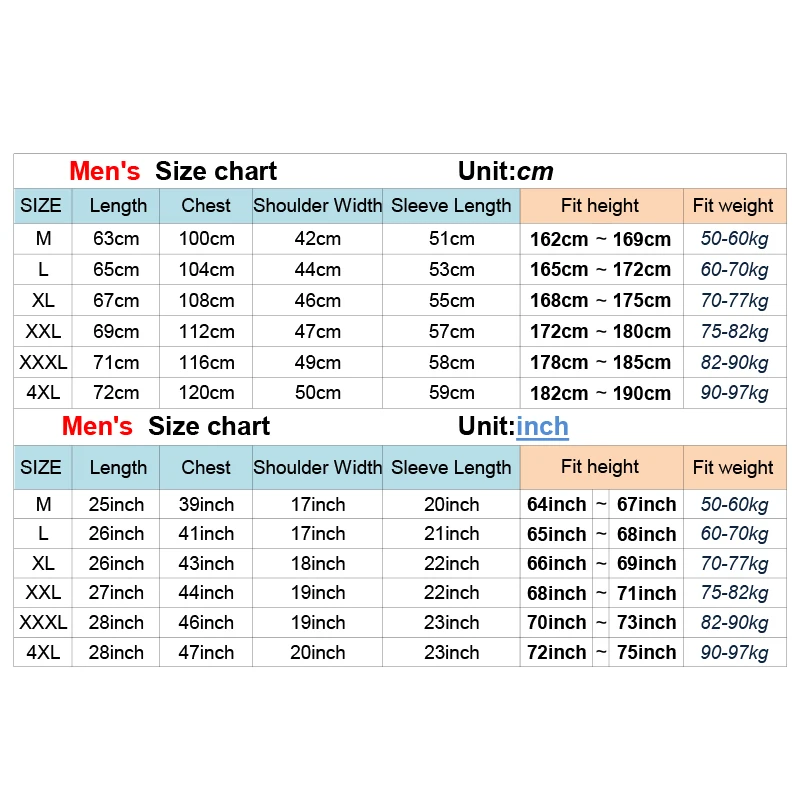The width and height of the screenshot is (800, 800).
Task: Click the red "Men's" title above the inch table
Action: (97, 426)
